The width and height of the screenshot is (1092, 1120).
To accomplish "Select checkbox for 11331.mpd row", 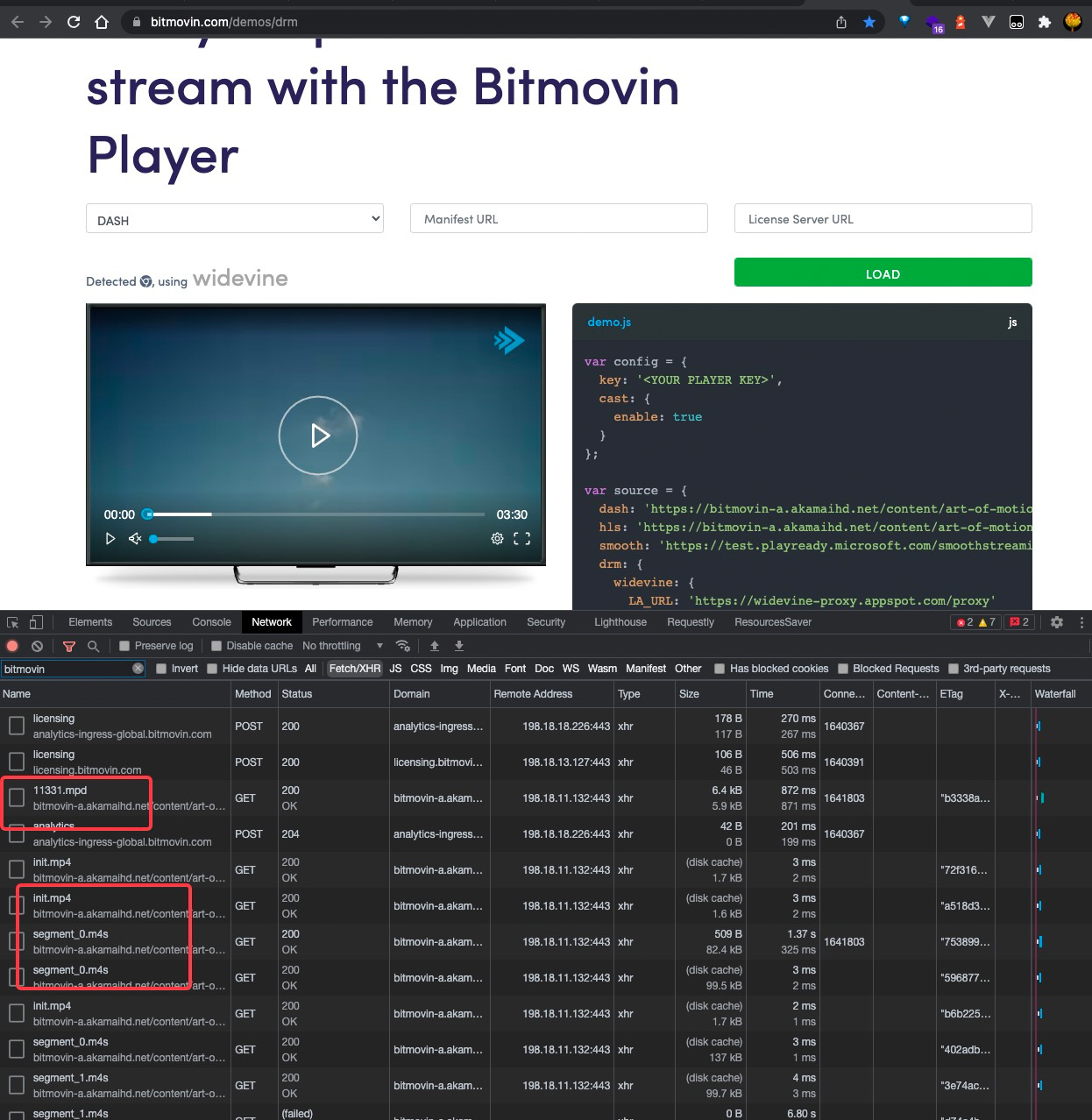I will tap(17, 797).
